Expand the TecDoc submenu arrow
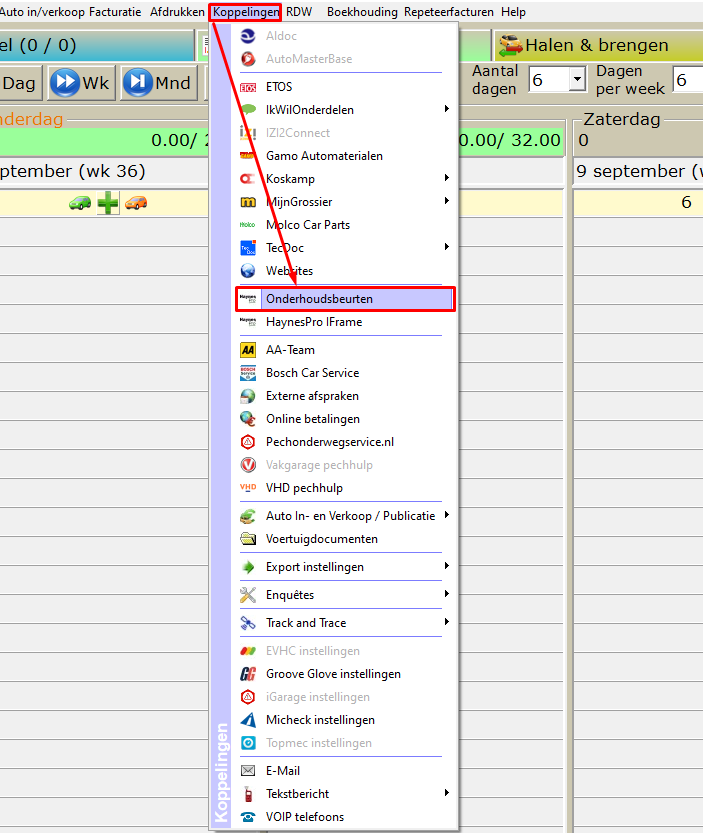Image resolution: width=703 pixels, height=833 pixels. pyautogui.click(x=446, y=247)
